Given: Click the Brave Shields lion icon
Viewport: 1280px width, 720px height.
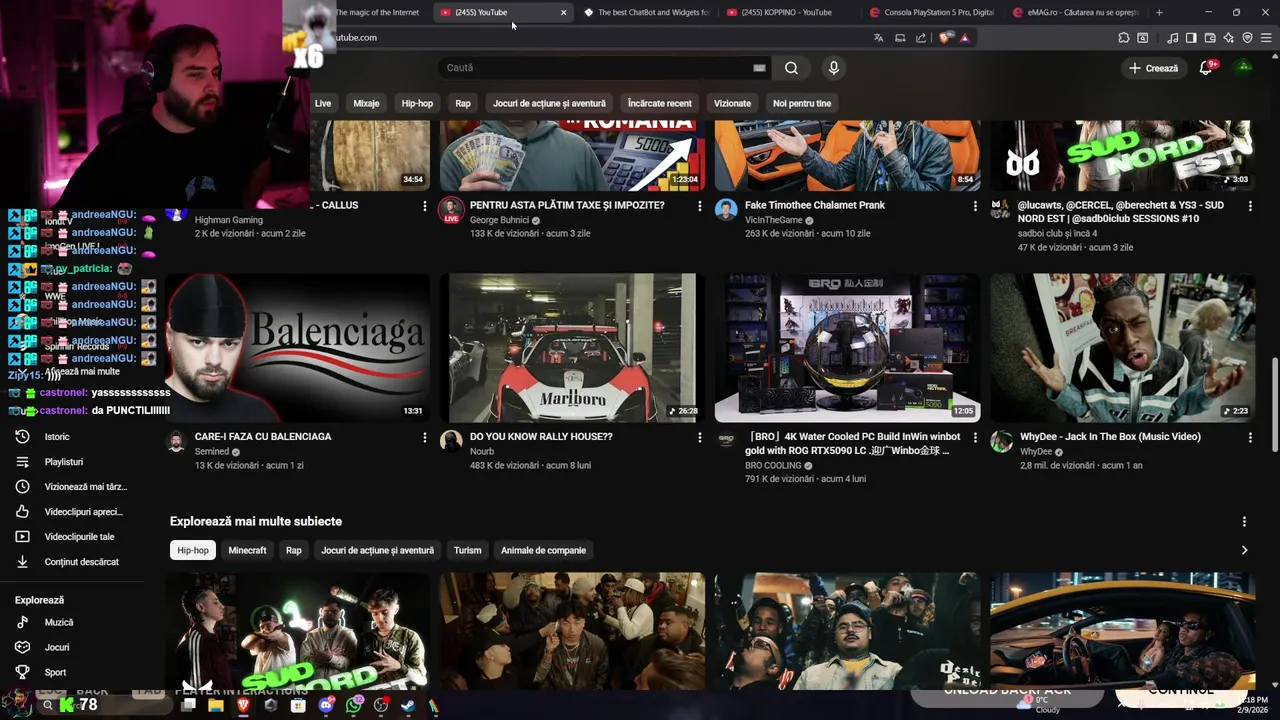Looking at the screenshot, I should point(945,38).
